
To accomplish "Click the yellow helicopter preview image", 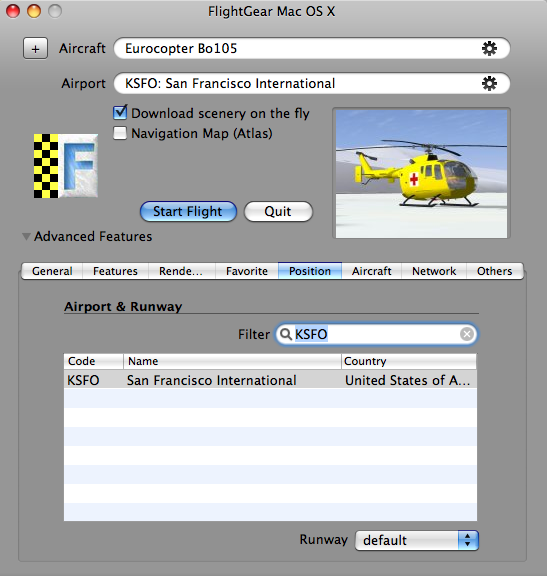I will click(421, 173).
